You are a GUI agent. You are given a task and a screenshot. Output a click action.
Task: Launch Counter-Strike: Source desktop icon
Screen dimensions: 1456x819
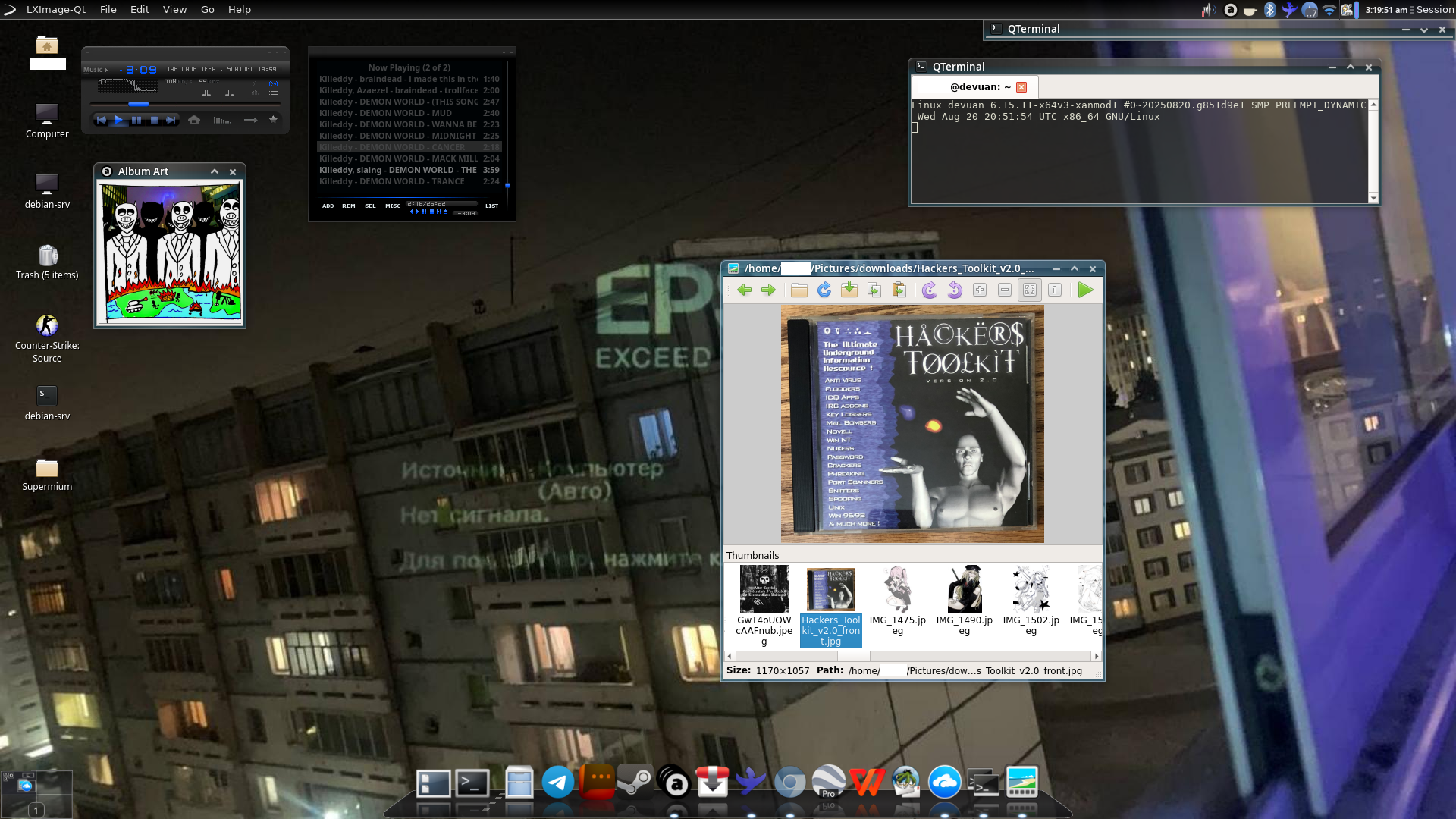(47, 338)
